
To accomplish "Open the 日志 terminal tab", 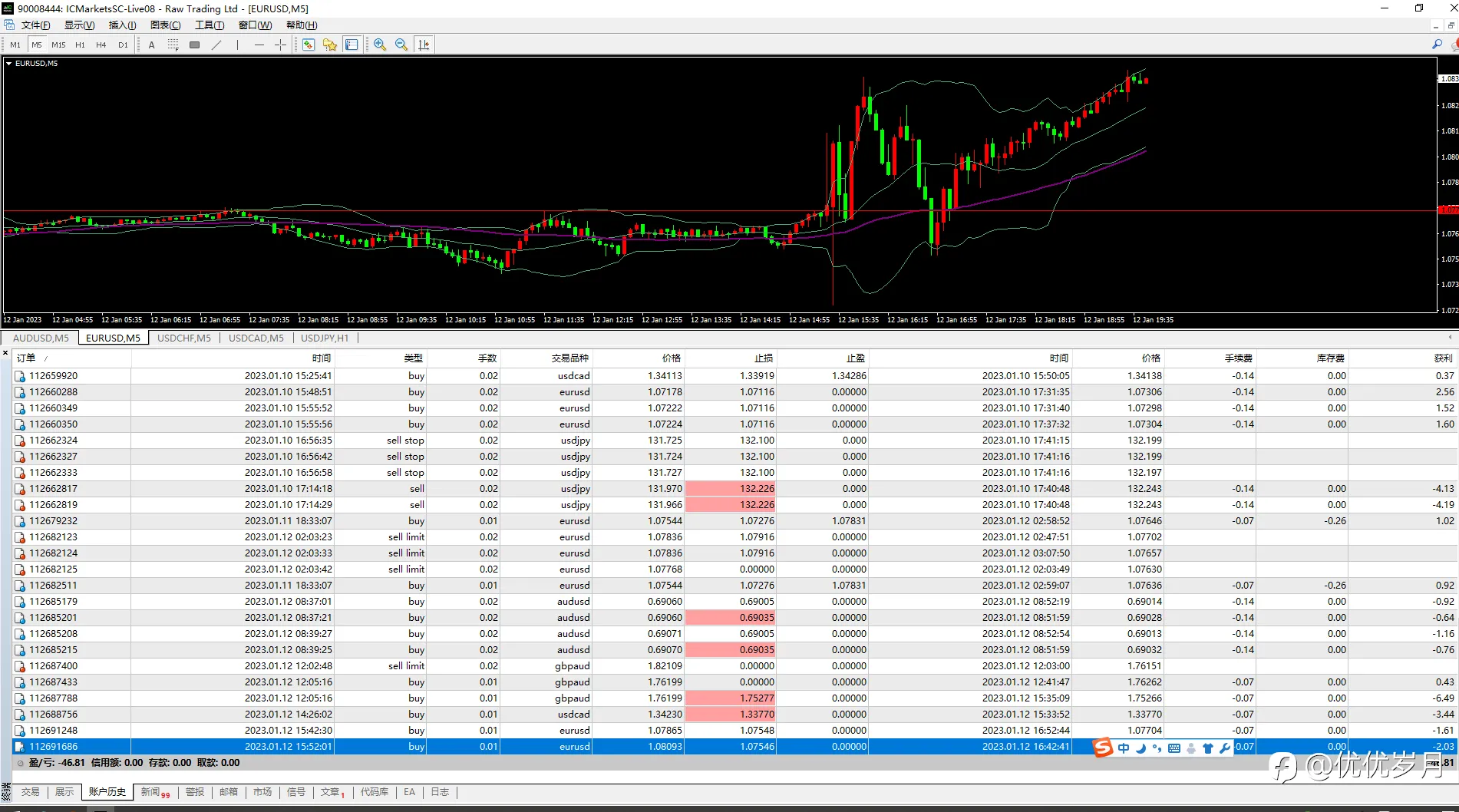I will 440,792.
